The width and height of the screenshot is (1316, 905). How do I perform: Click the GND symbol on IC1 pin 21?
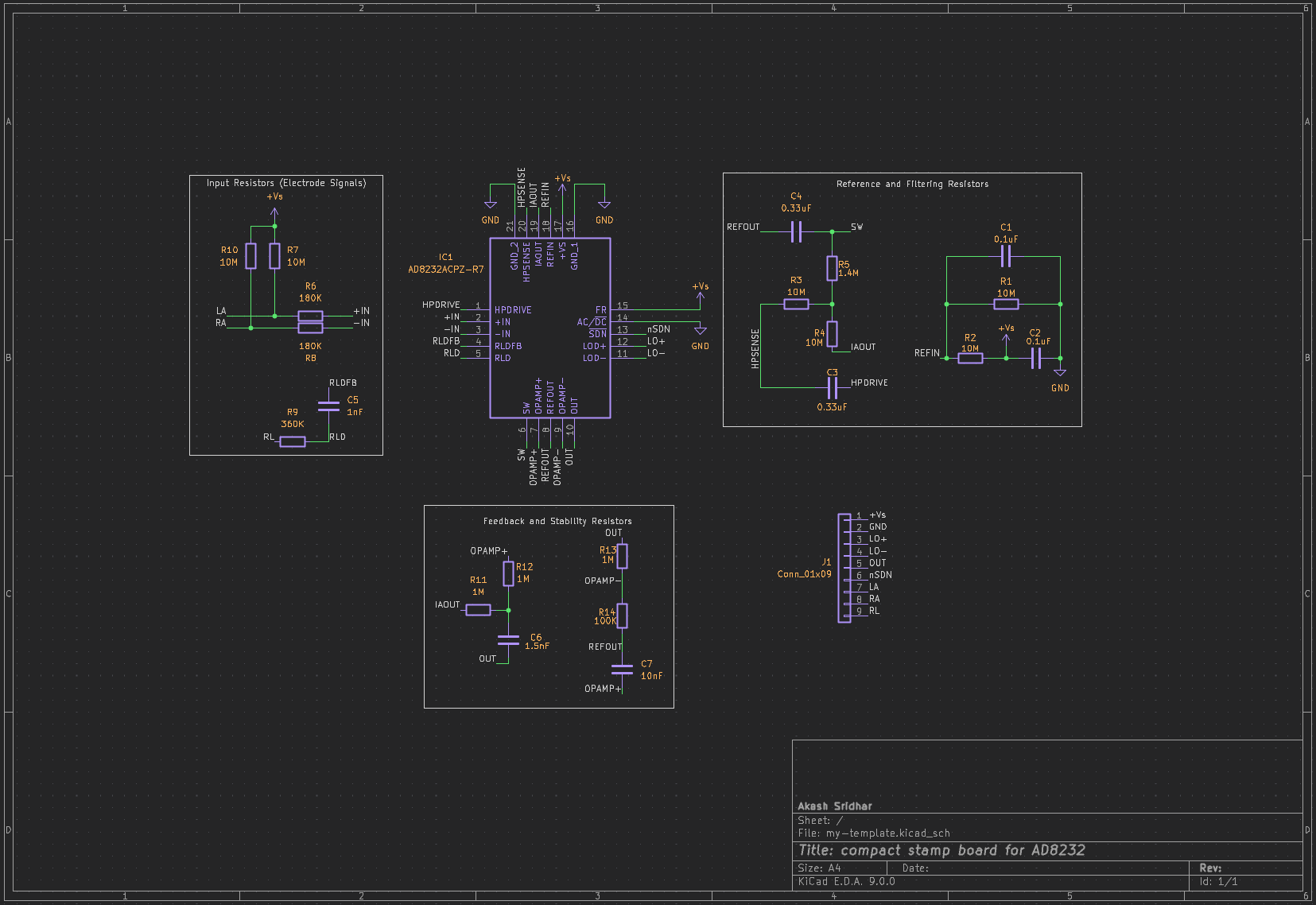pyautogui.click(x=491, y=205)
